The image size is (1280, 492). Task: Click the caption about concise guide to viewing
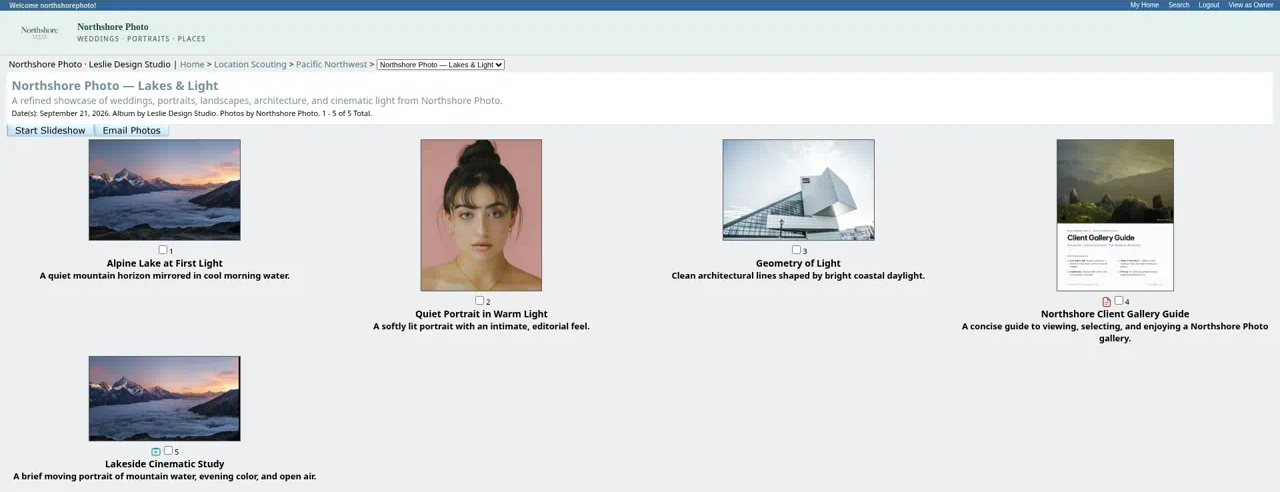(x=1115, y=332)
